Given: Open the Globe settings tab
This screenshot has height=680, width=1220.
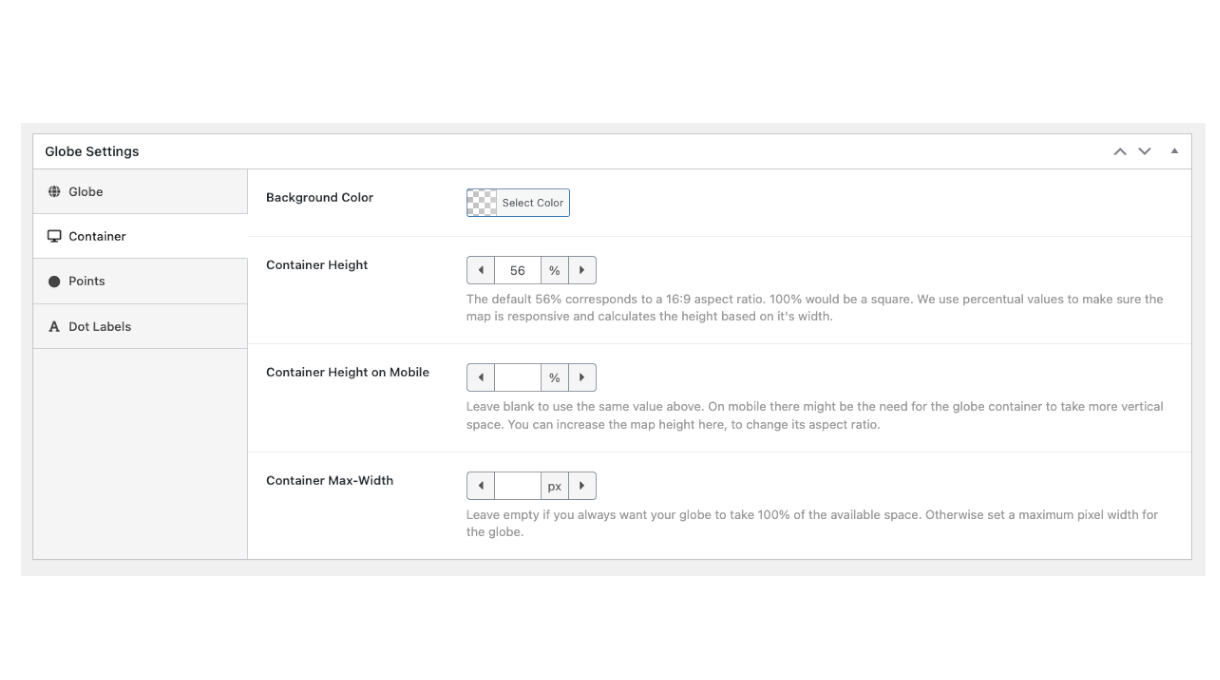Looking at the screenshot, I should (x=140, y=191).
